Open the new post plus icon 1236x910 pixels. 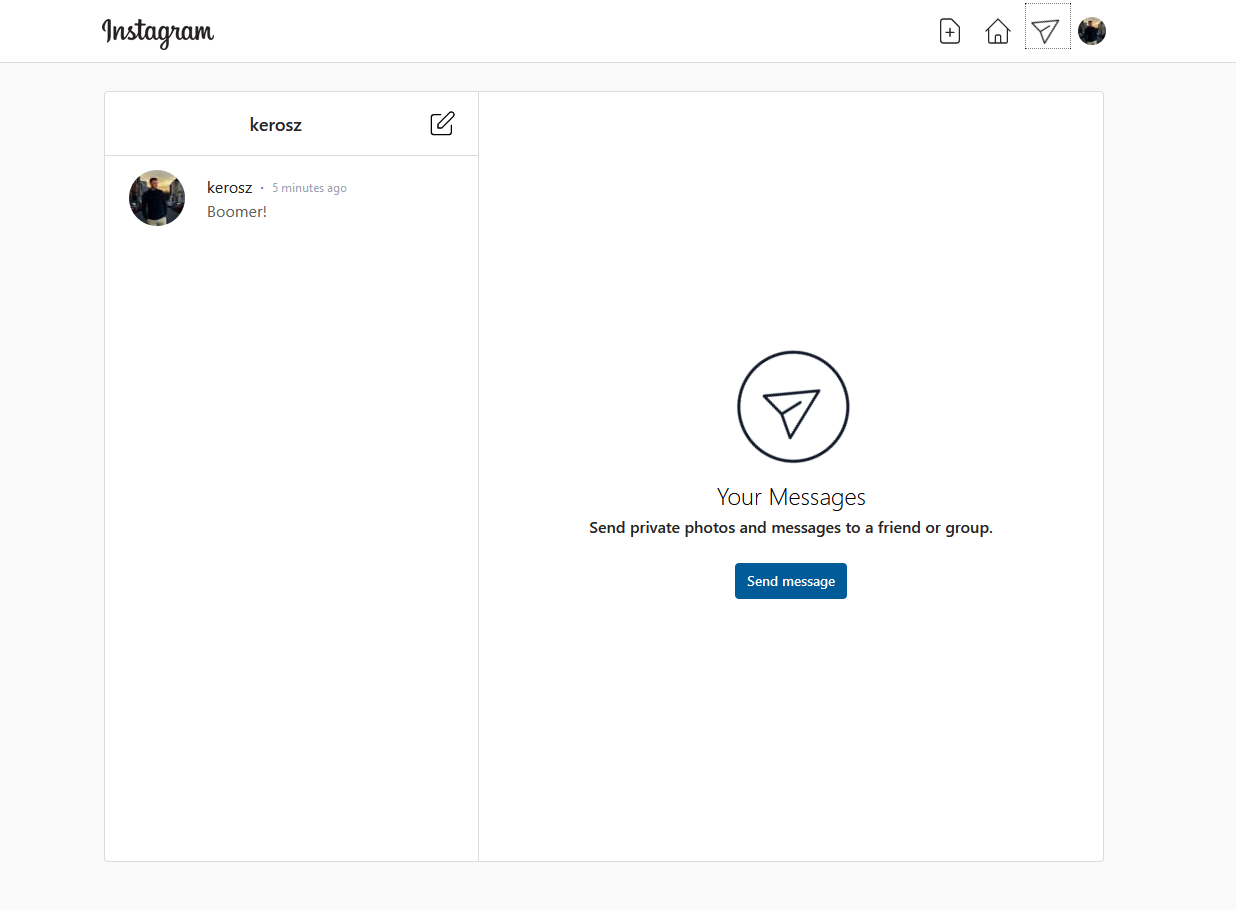[950, 32]
